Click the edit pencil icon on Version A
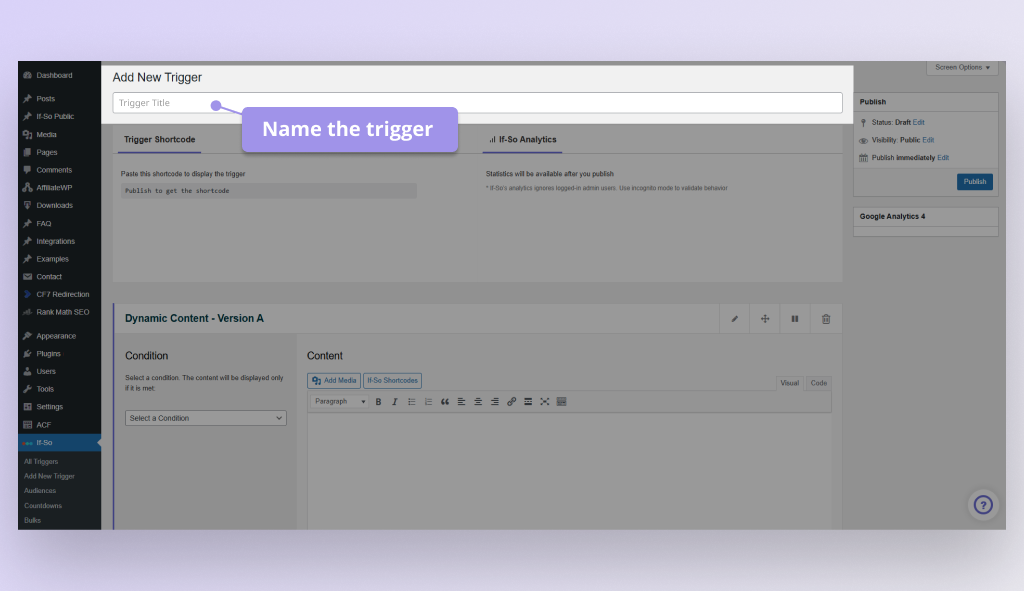The height and width of the screenshot is (591, 1024). [x=735, y=319]
